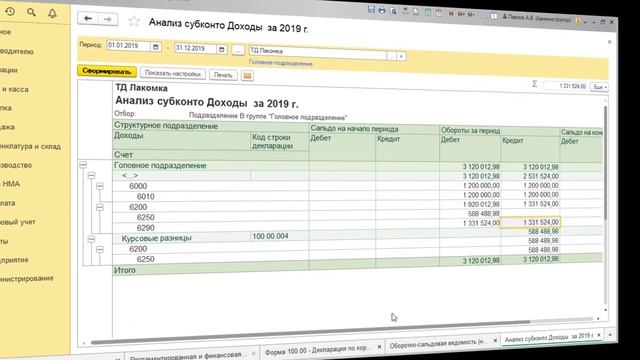Open calendar picker for start date 01.01.2019

click(x=156, y=47)
